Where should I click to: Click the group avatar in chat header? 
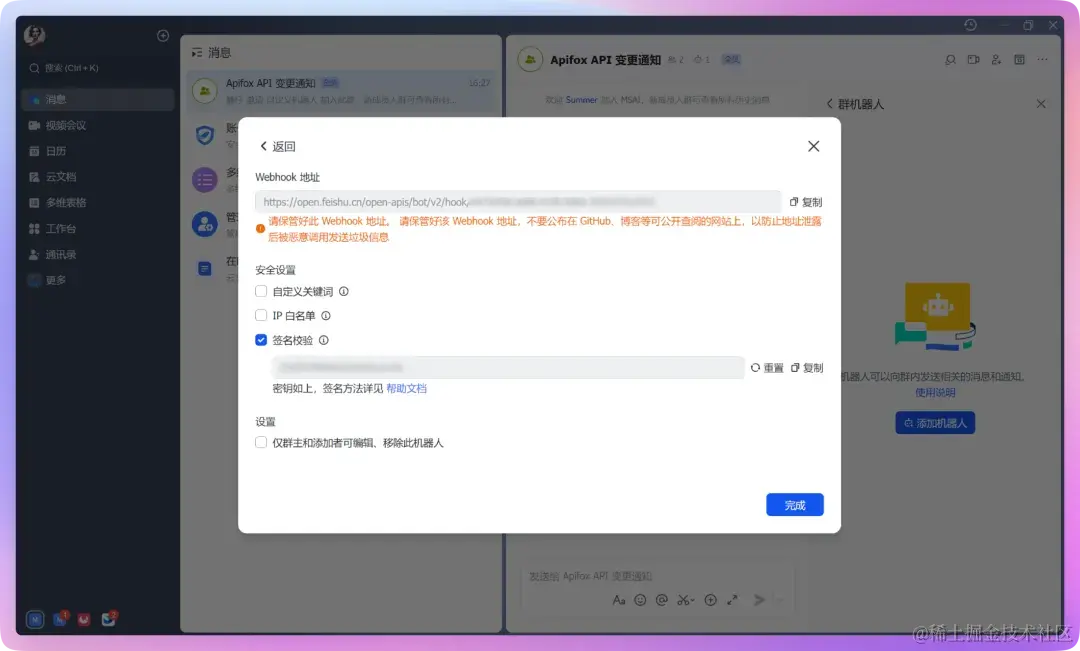[530, 60]
